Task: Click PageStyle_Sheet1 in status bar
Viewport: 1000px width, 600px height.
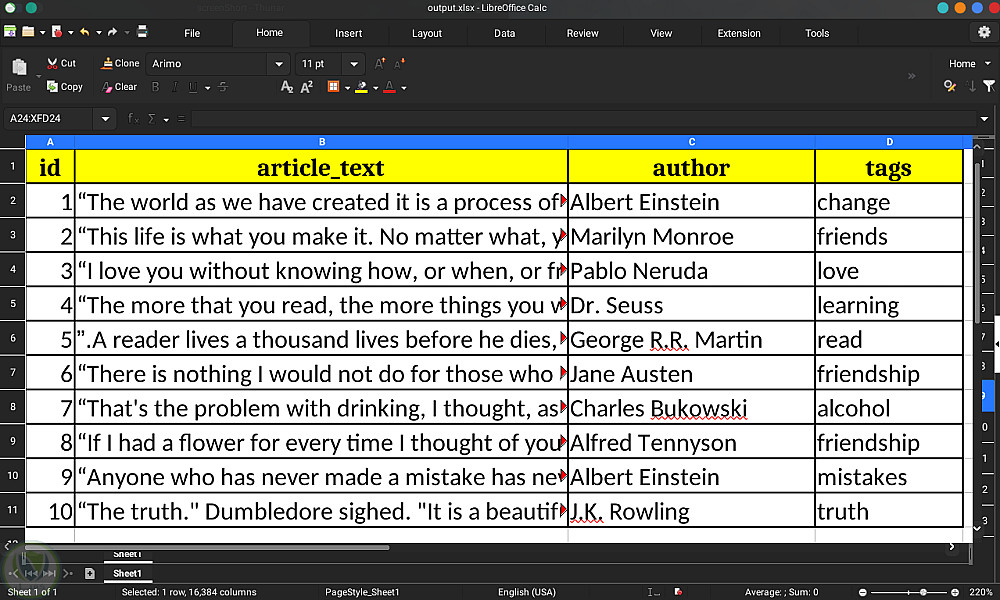Action: (362, 592)
